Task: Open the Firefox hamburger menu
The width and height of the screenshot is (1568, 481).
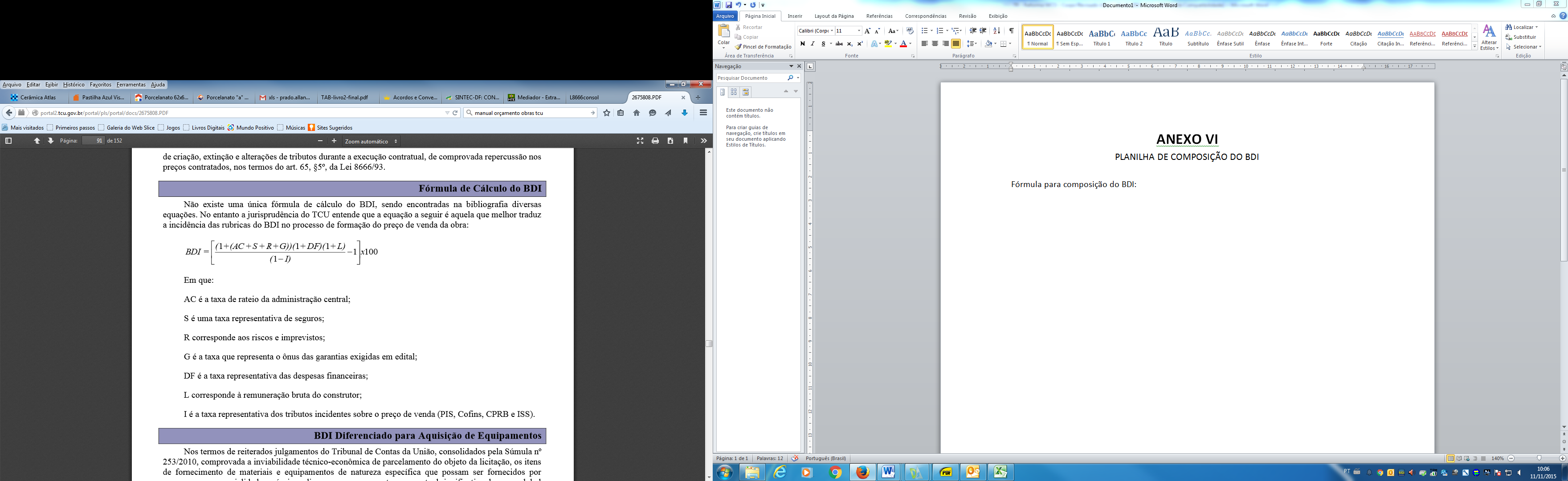Action: [x=703, y=113]
